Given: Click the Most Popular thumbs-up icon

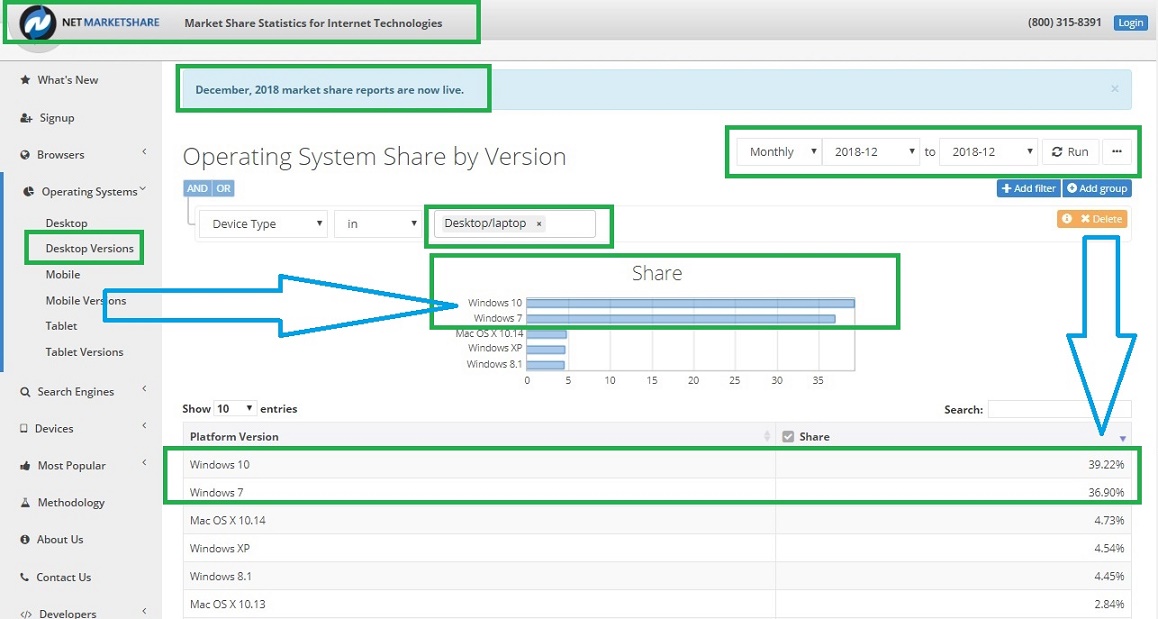Looking at the screenshot, I should (x=25, y=465).
